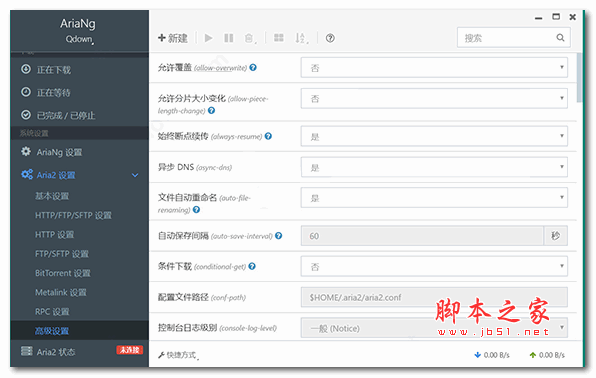This screenshot has height=378, width=596.
Task: Open the 快捷方式 shortcuts menu
Action: 178,355
